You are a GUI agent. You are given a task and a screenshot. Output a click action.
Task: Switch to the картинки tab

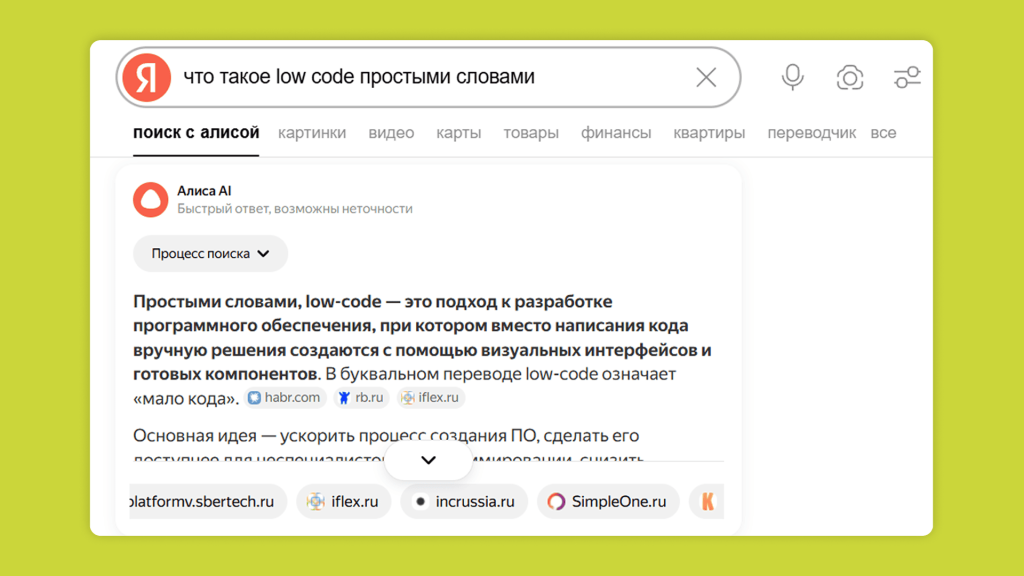pyautogui.click(x=312, y=133)
